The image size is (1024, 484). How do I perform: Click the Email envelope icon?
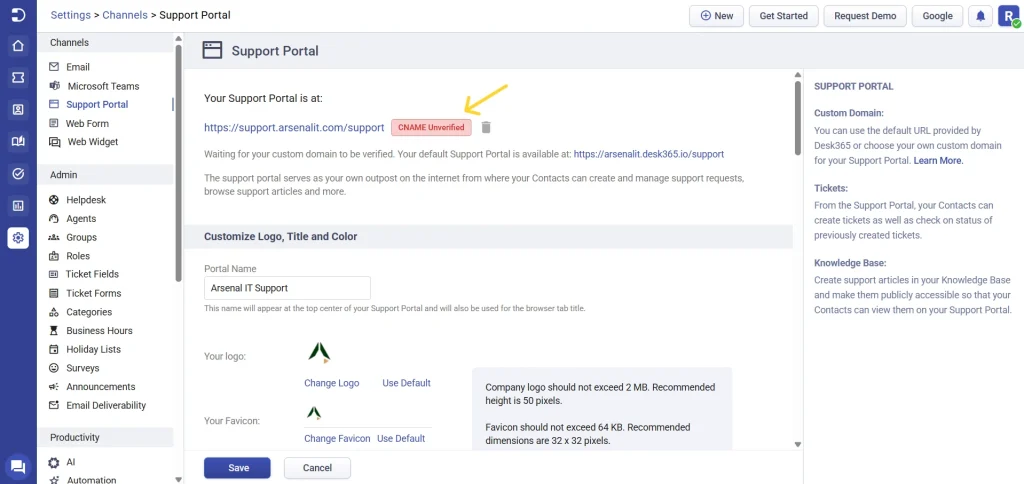[54, 67]
